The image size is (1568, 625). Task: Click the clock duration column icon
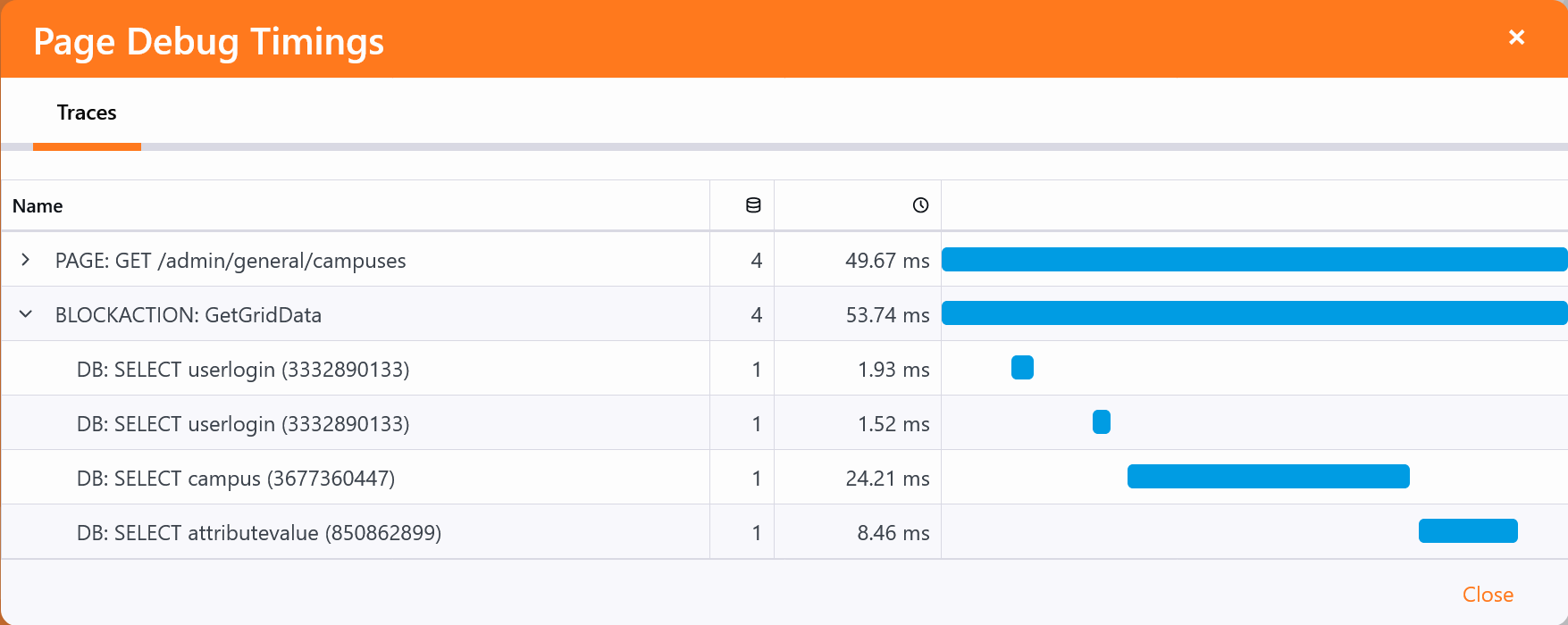coord(920,205)
